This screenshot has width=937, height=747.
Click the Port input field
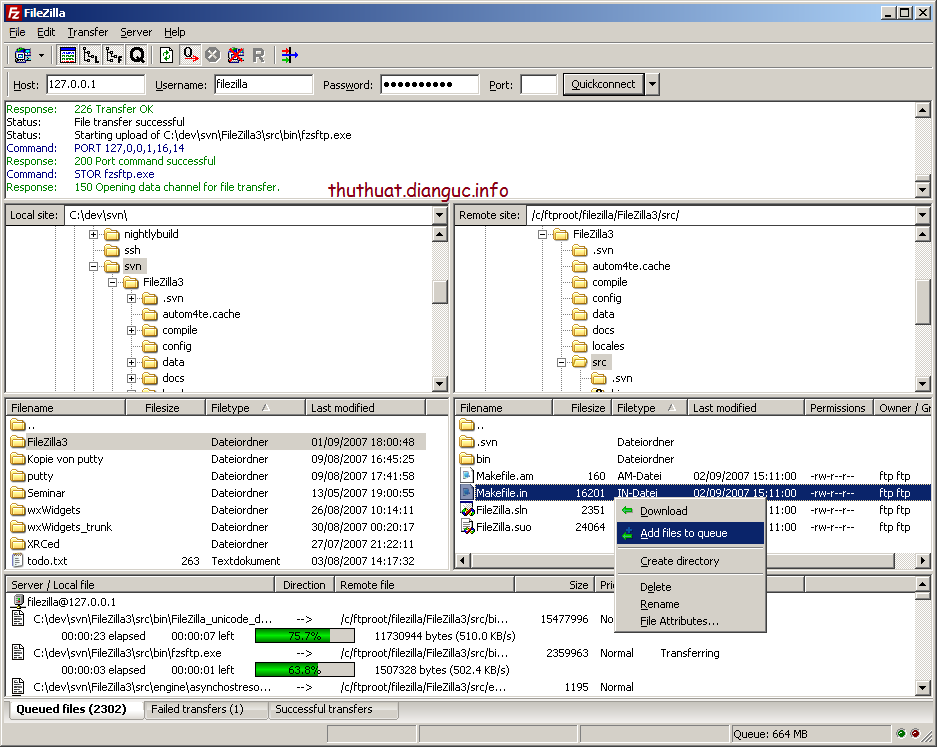point(539,84)
